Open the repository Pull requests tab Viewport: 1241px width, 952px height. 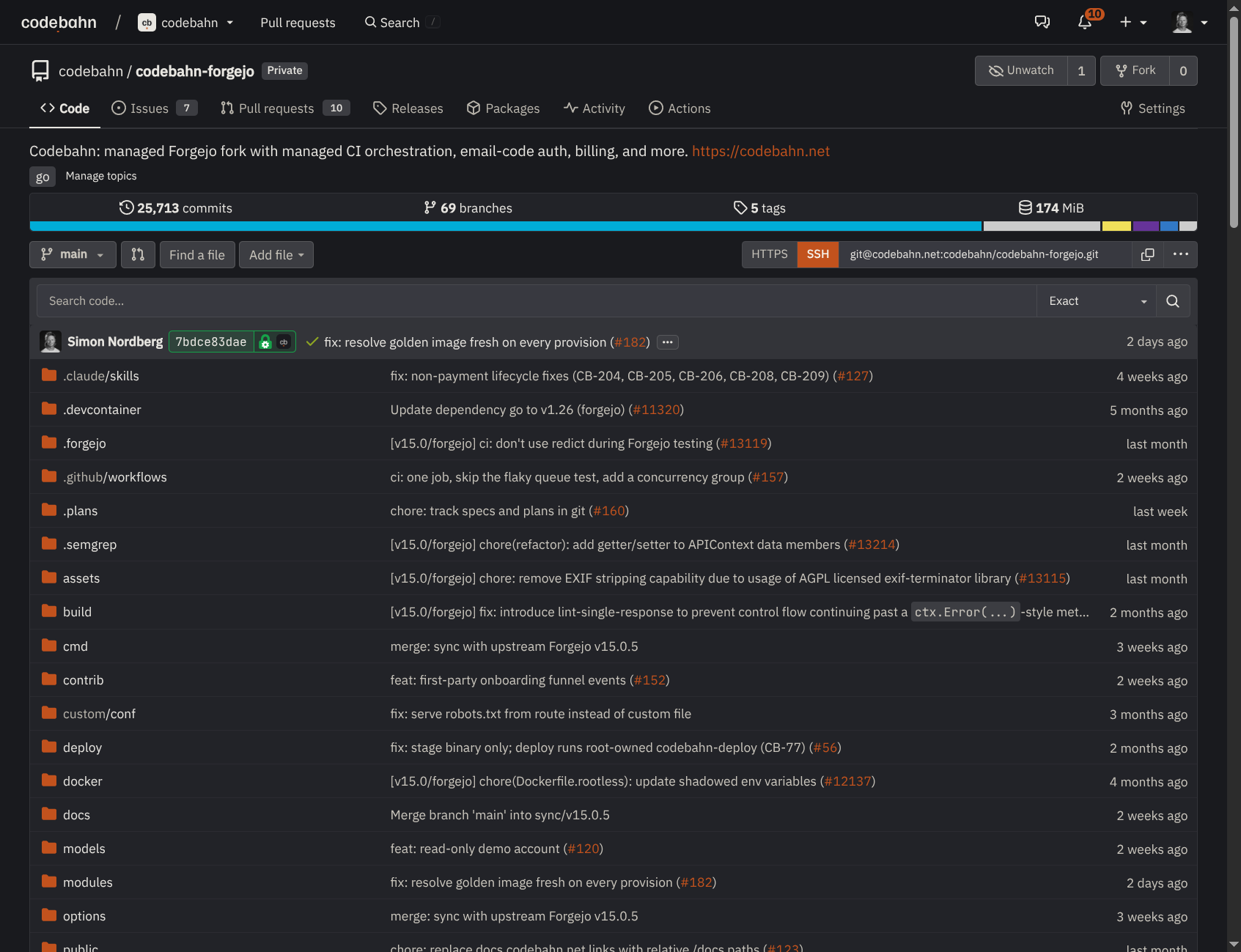[x=285, y=108]
